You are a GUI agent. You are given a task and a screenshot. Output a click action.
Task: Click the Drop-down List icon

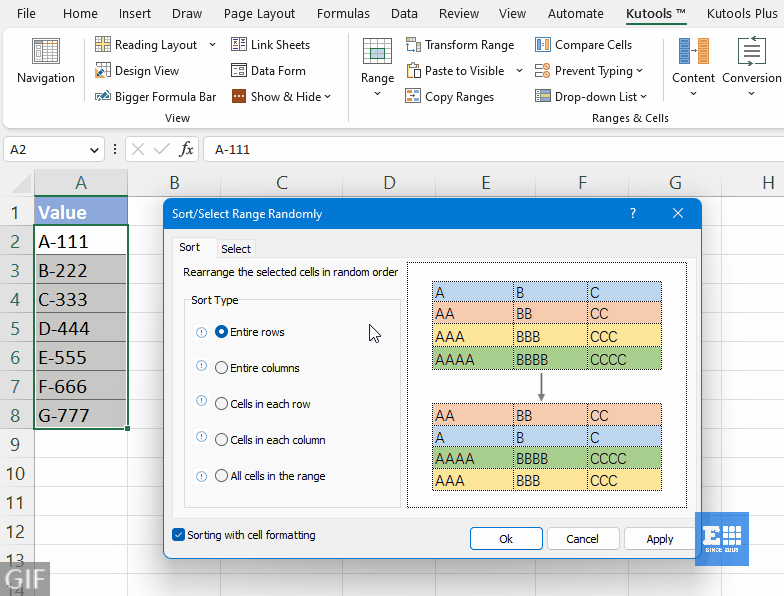542,96
